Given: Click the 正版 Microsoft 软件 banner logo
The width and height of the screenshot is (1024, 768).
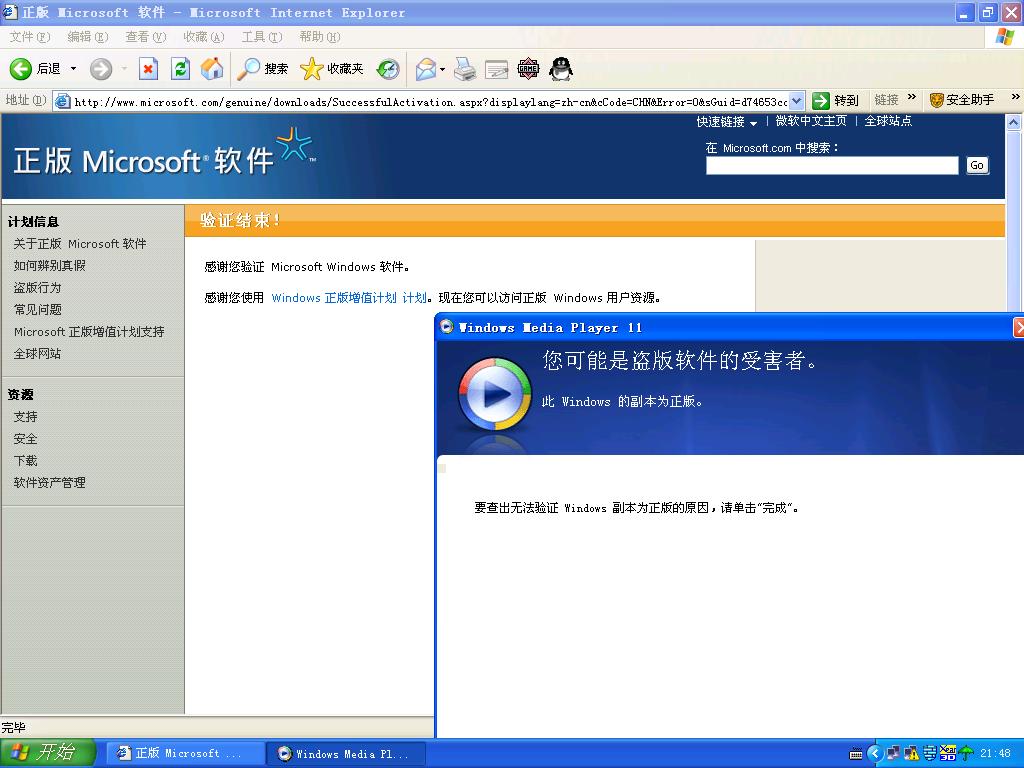Looking at the screenshot, I should (x=163, y=154).
